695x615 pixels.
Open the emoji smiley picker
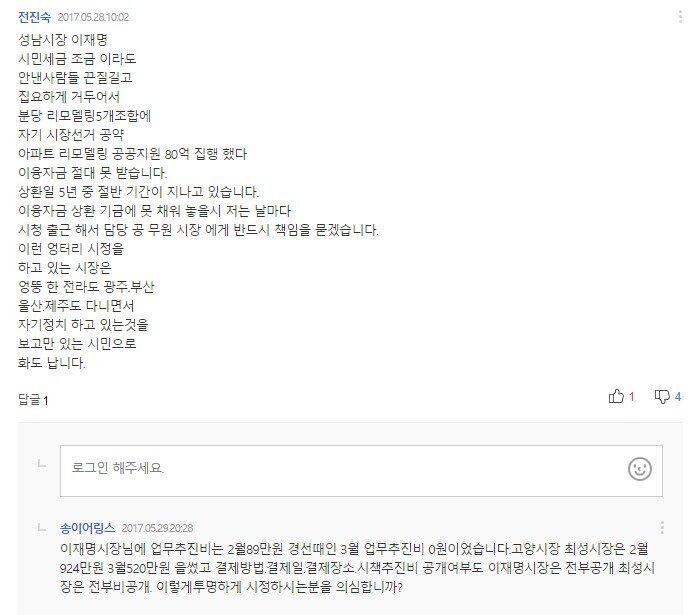640,469
